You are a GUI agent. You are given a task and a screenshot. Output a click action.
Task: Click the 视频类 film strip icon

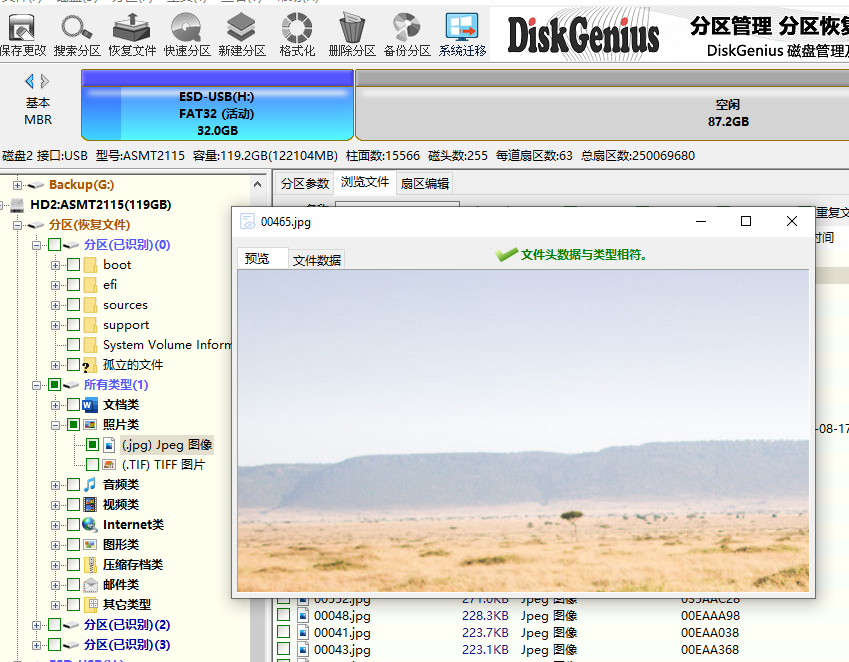(90, 504)
